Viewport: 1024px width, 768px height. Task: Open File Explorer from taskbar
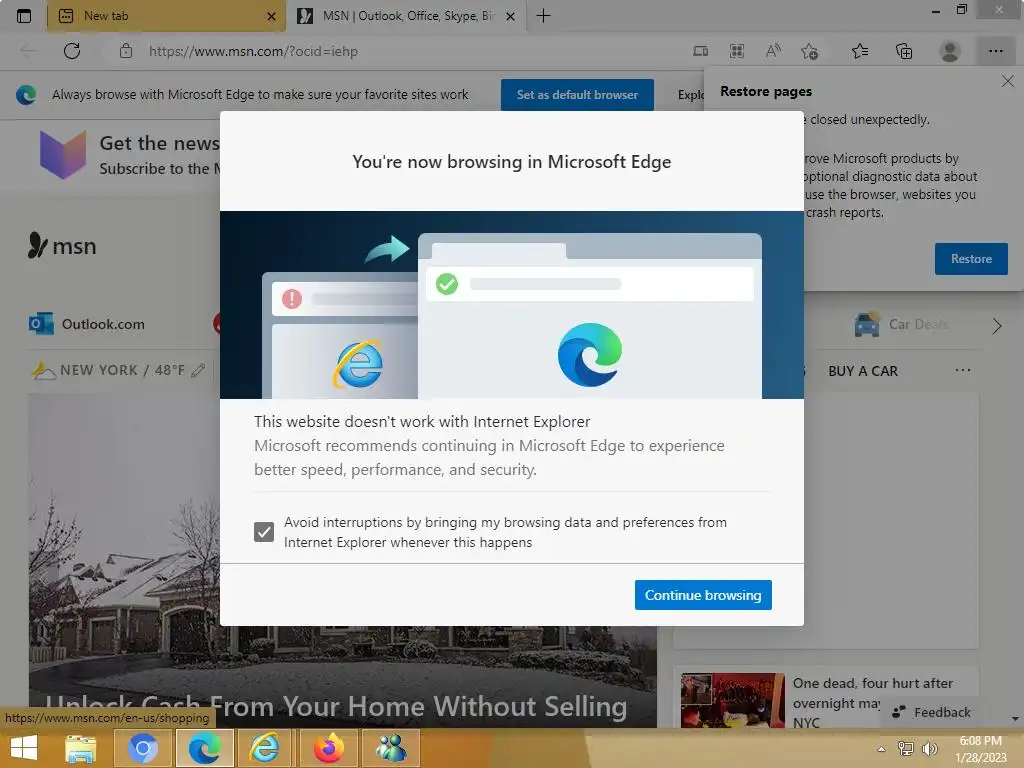click(x=81, y=748)
